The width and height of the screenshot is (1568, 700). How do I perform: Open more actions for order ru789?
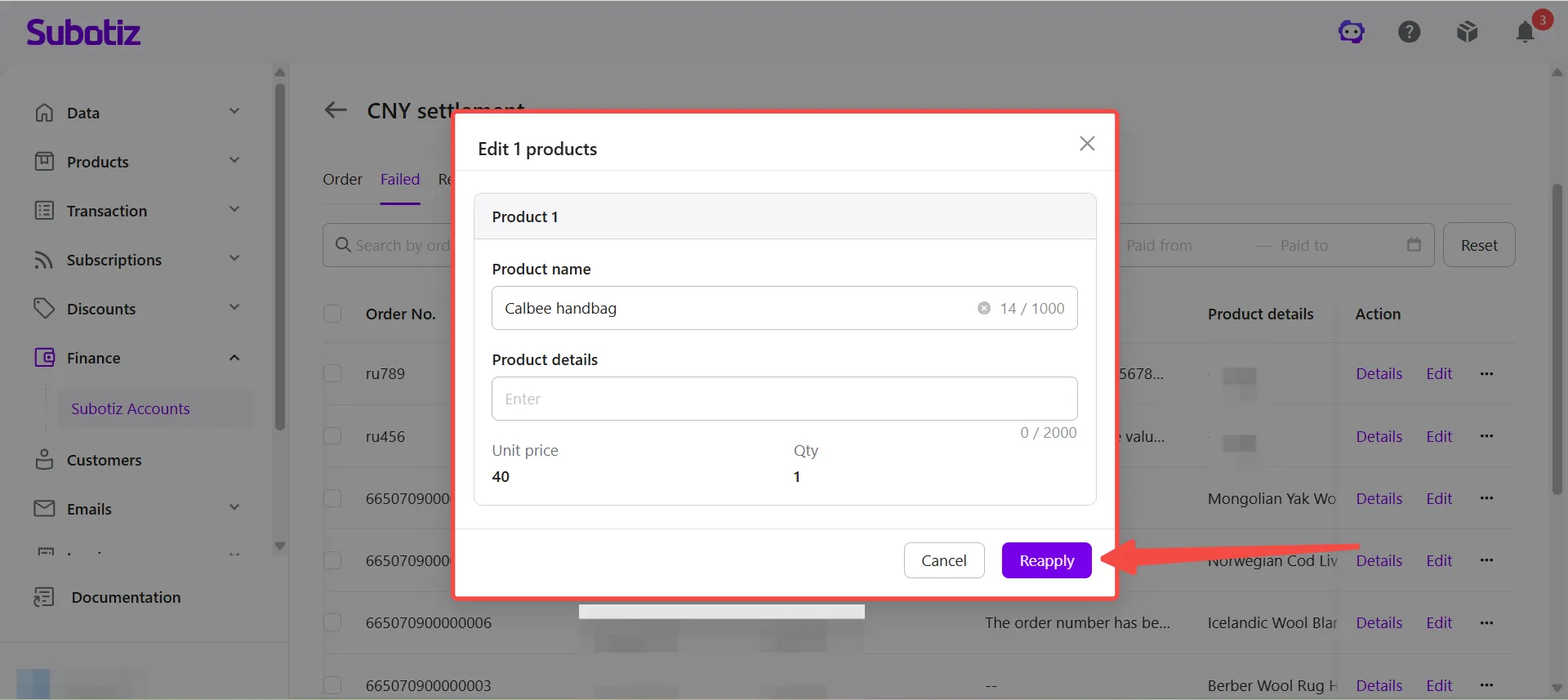[x=1486, y=374]
